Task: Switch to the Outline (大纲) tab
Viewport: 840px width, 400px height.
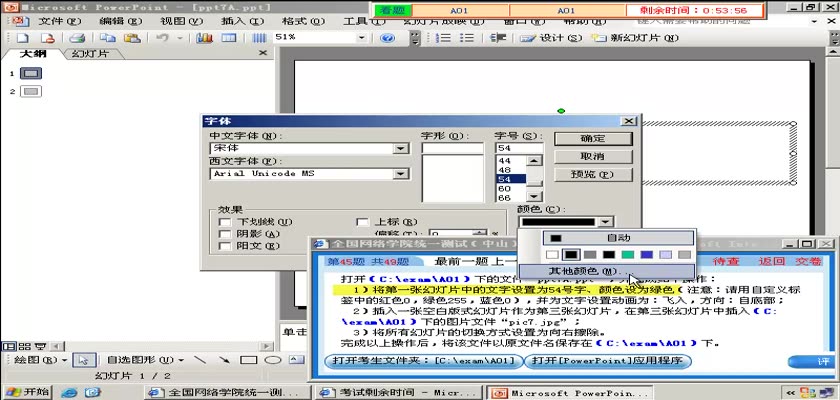Action: coord(33,54)
